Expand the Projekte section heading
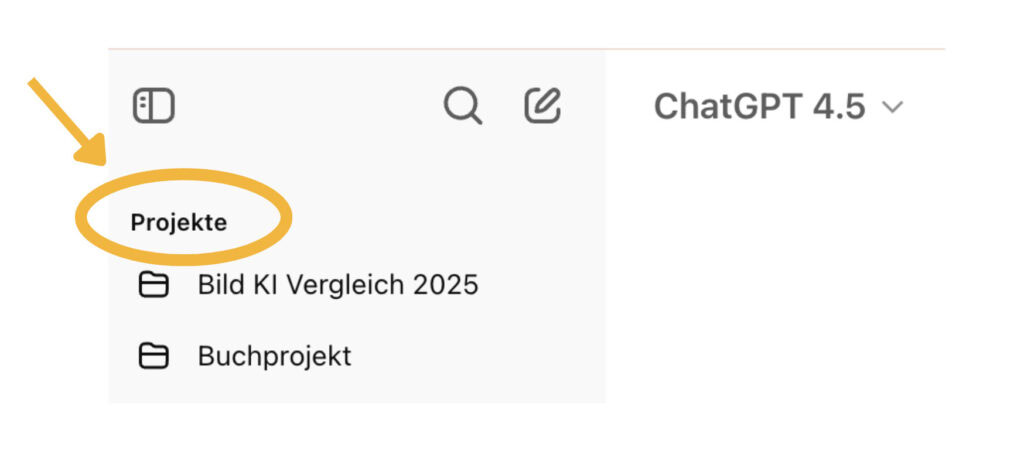The height and width of the screenshot is (471, 1024). click(179, 223)
